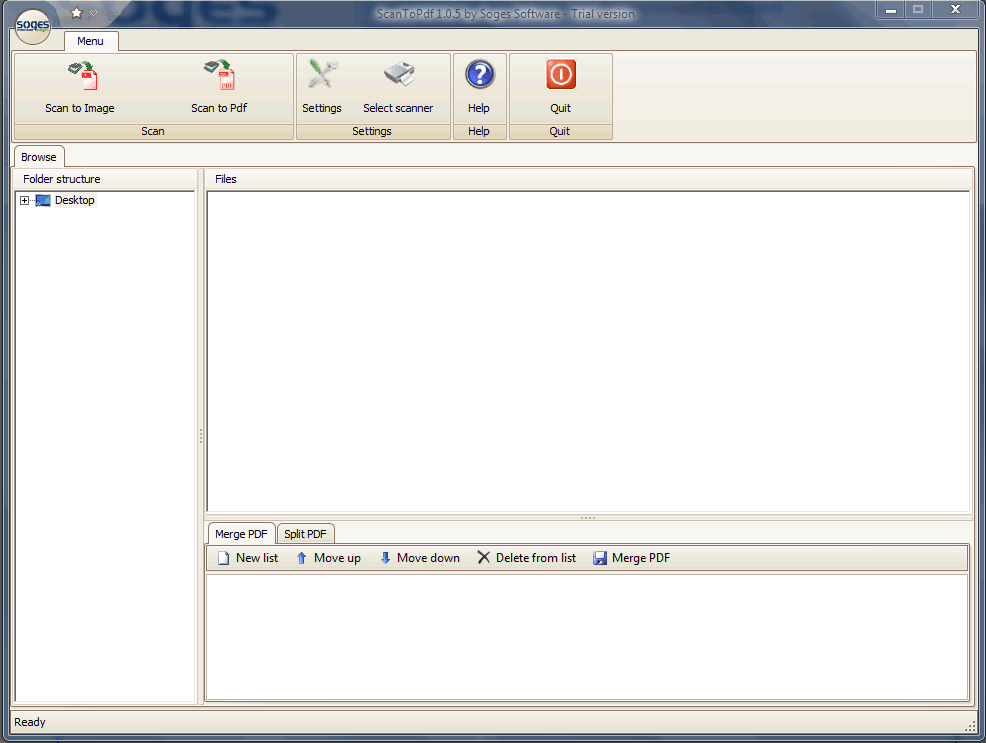The image size is (986, 743).
Task: Click the Scan to Pdf icon
Action: [219, 75]
